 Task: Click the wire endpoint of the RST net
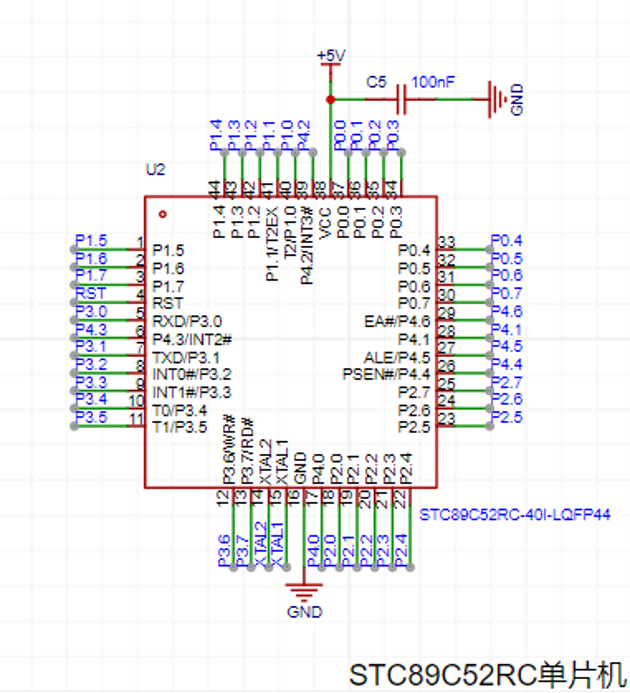pos(74,303)
